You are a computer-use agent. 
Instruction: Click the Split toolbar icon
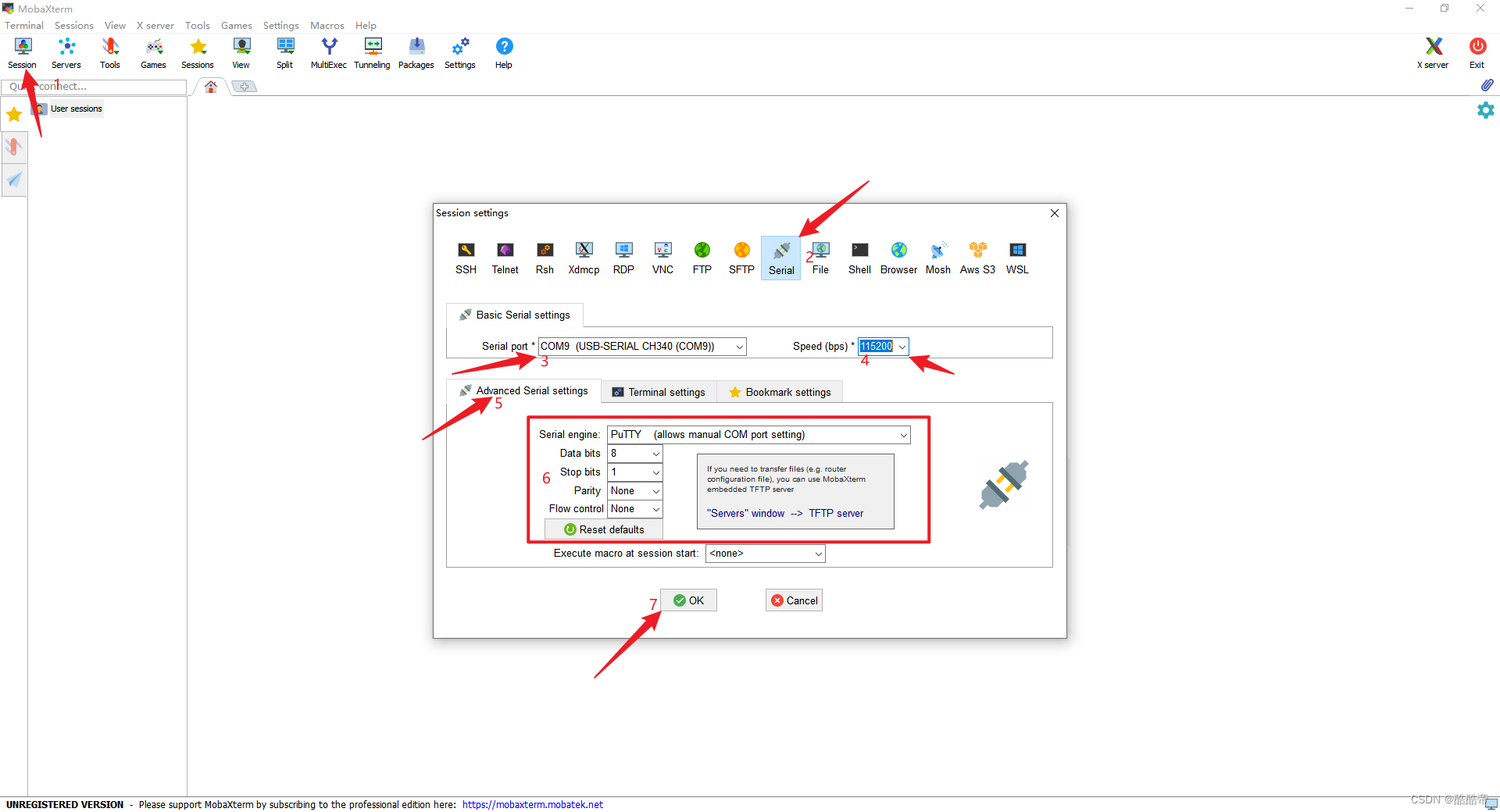(285, 53)
